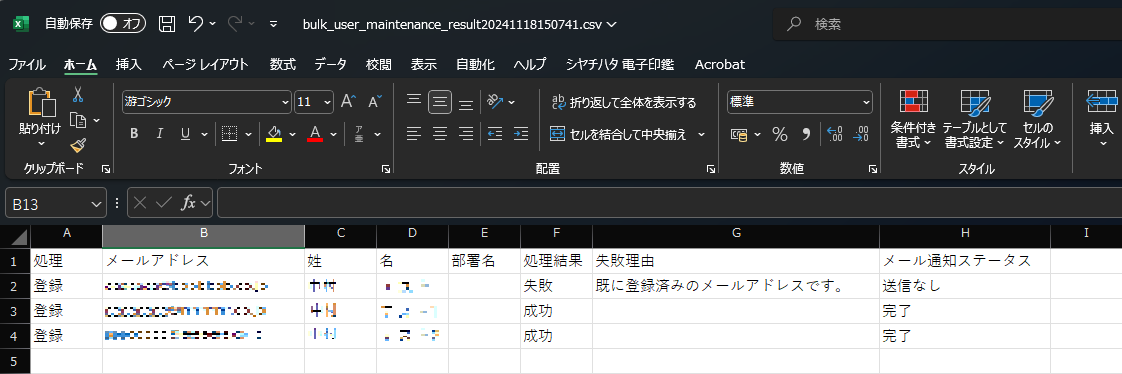Viewport: 1122px width, 374px height.
Task: Click the Format Painter brush icon
Action: pyautogui.click(x=78, y=146)
